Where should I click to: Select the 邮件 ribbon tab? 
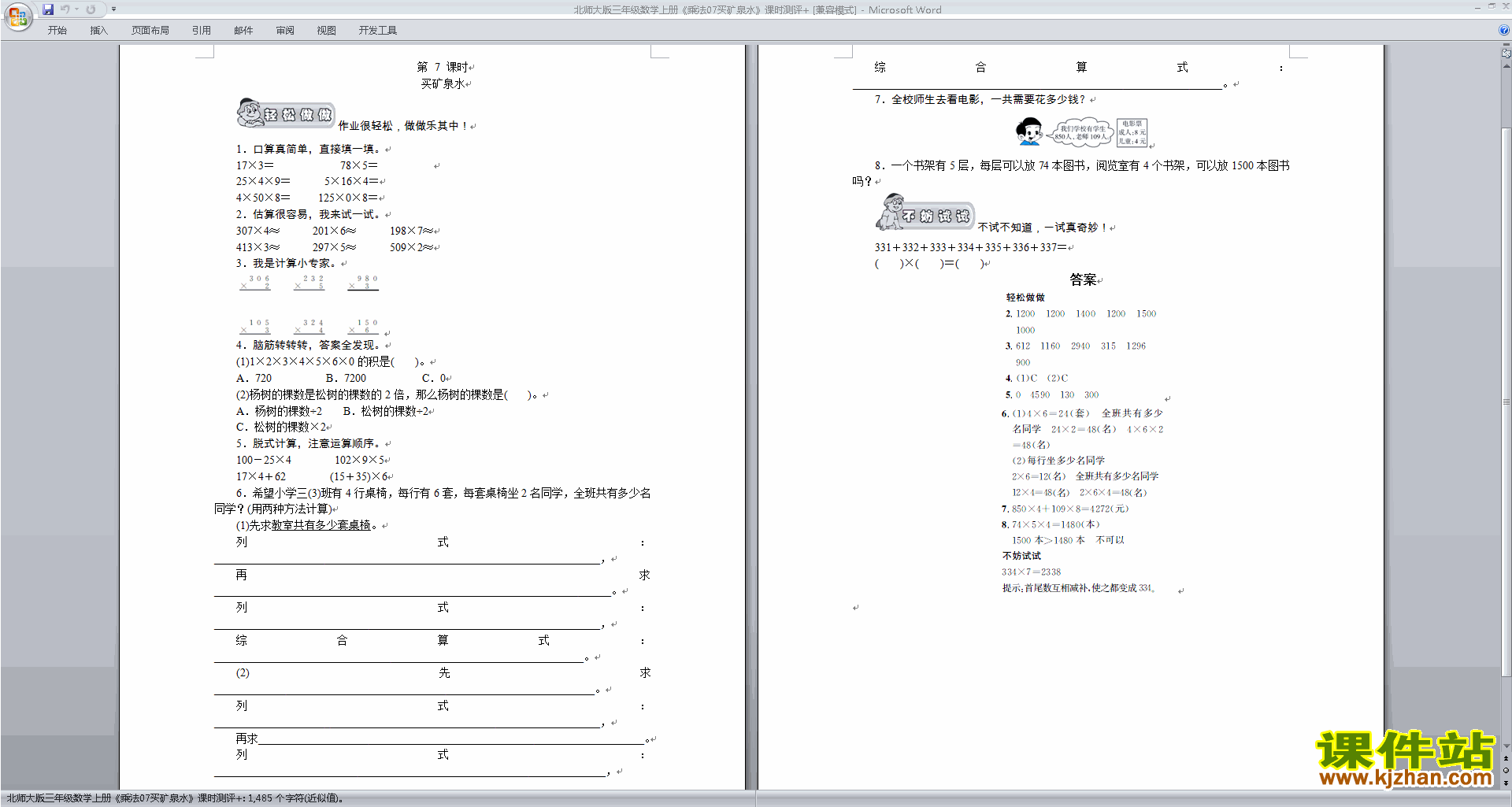coord(243,31)
